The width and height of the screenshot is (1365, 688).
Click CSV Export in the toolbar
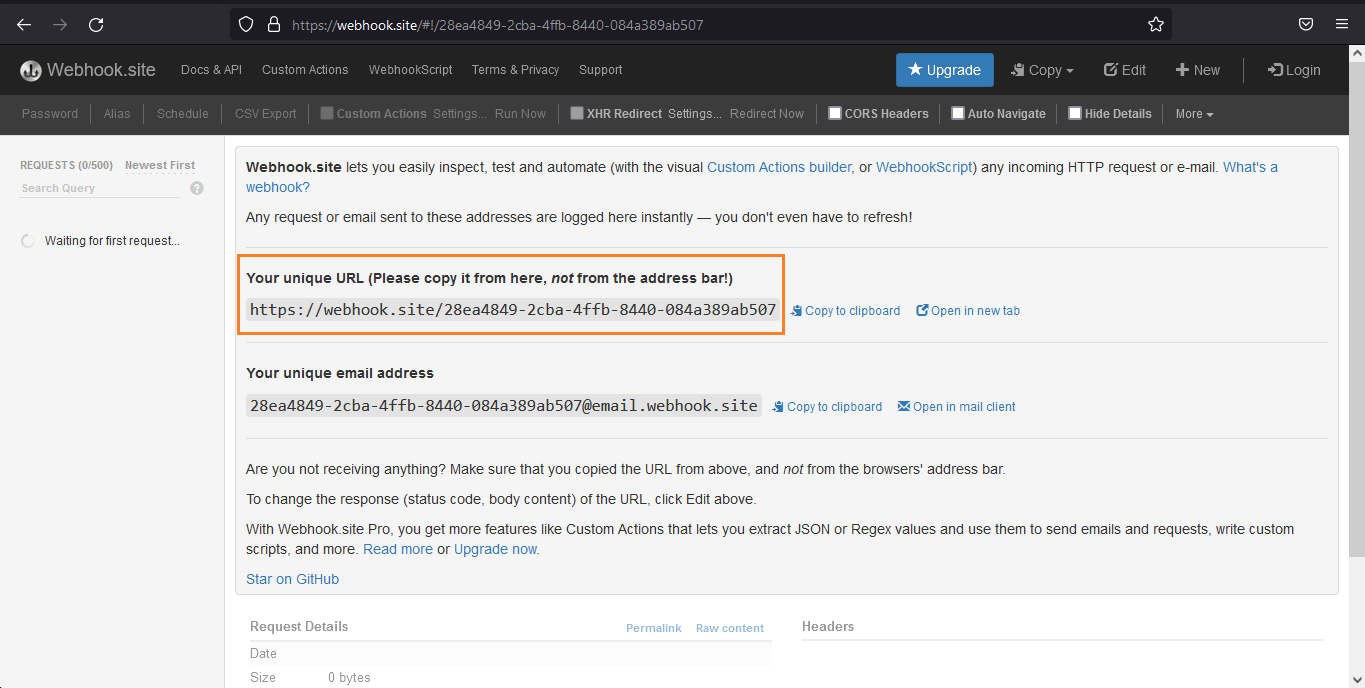point(266,114)
